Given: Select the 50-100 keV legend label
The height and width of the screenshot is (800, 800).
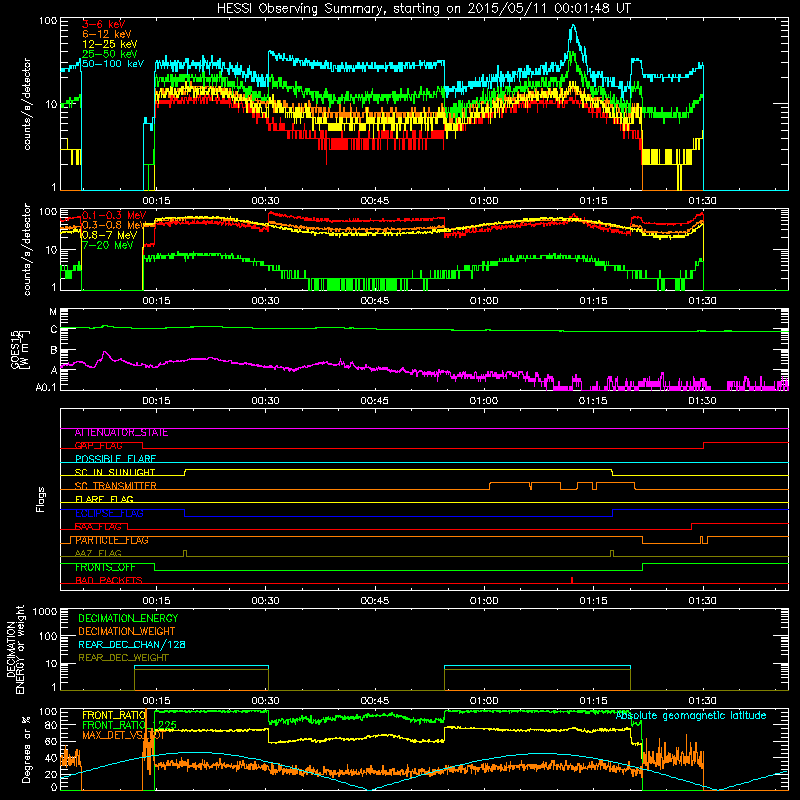Looking at the screenshot, I should coord(113,64).
